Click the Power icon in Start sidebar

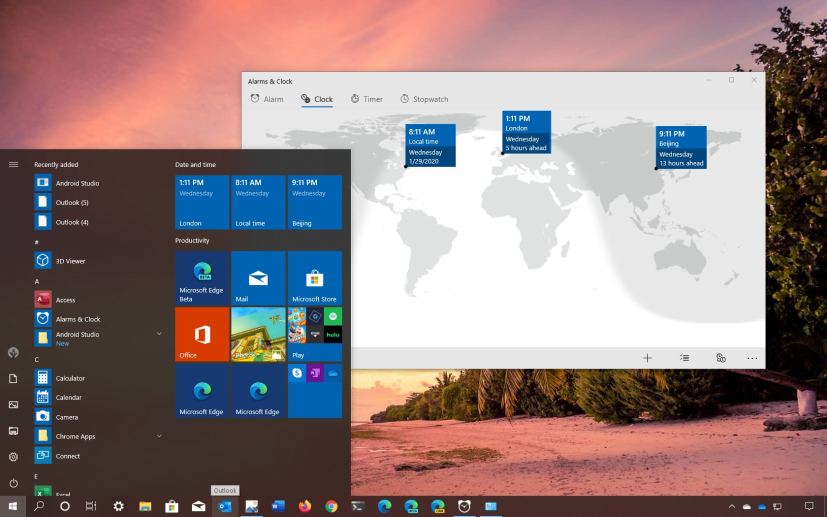click(14, 483)
